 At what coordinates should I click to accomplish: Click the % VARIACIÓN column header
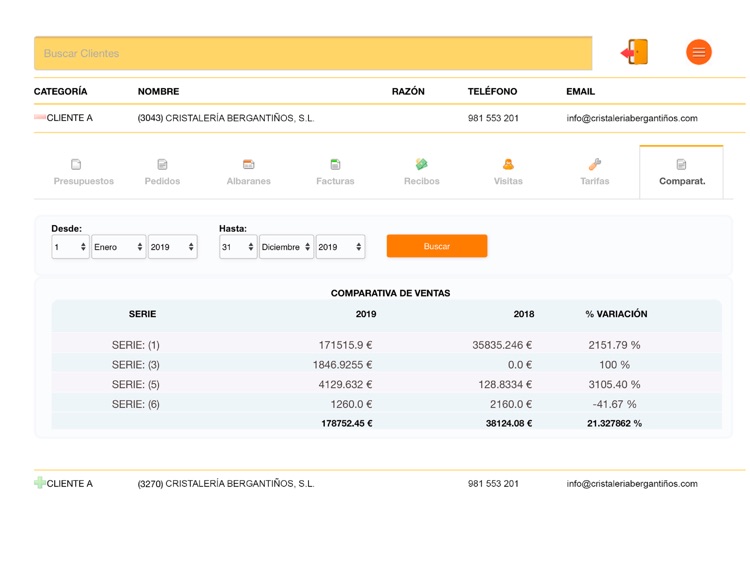tap(617, 314)
